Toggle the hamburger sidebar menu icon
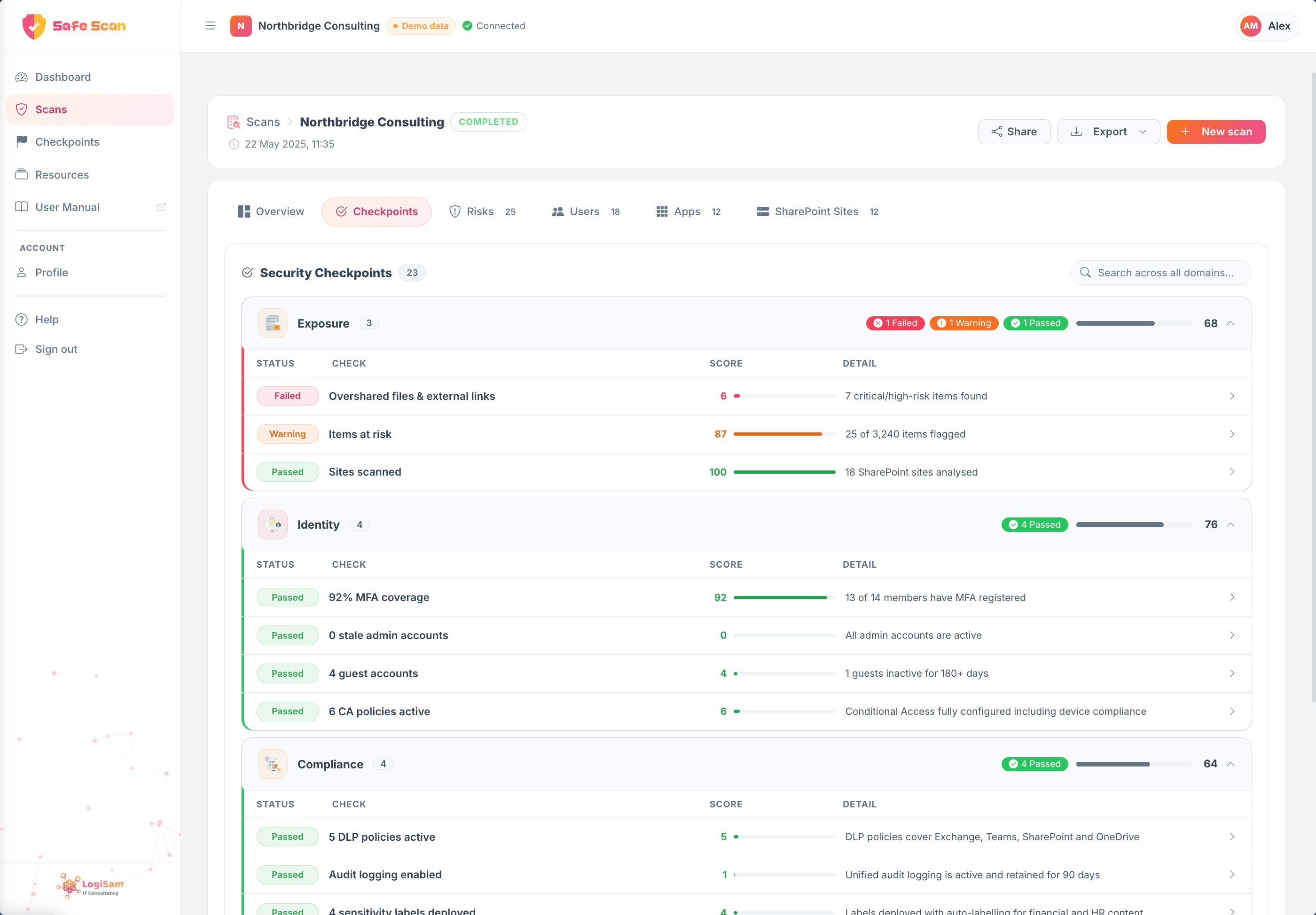 (211, 26)
